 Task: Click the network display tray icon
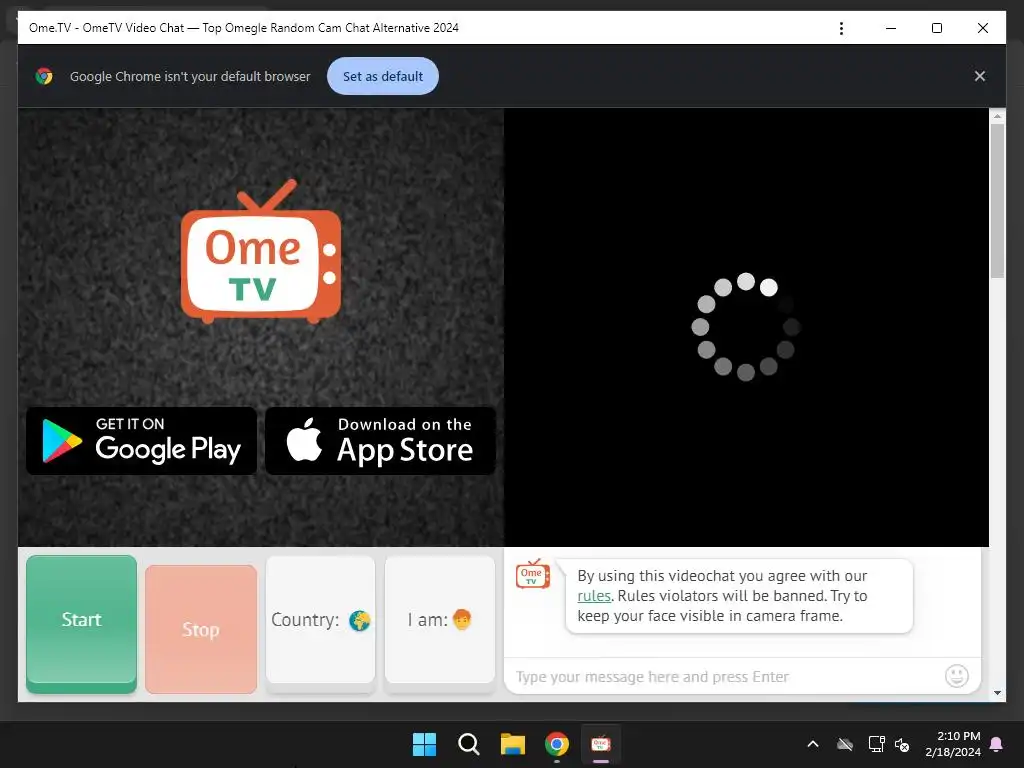876,744
